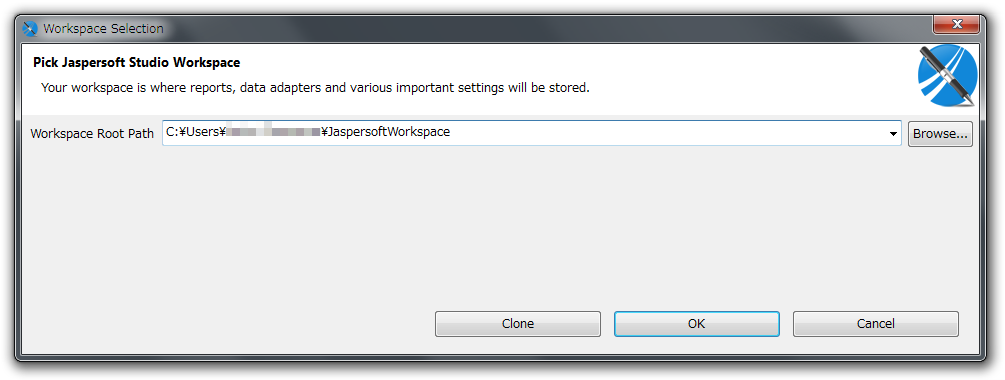The height and width of the screenshot is (380, 1005).
Task: Click the Jaspersoft Studio pen logo
Action: 947,76
